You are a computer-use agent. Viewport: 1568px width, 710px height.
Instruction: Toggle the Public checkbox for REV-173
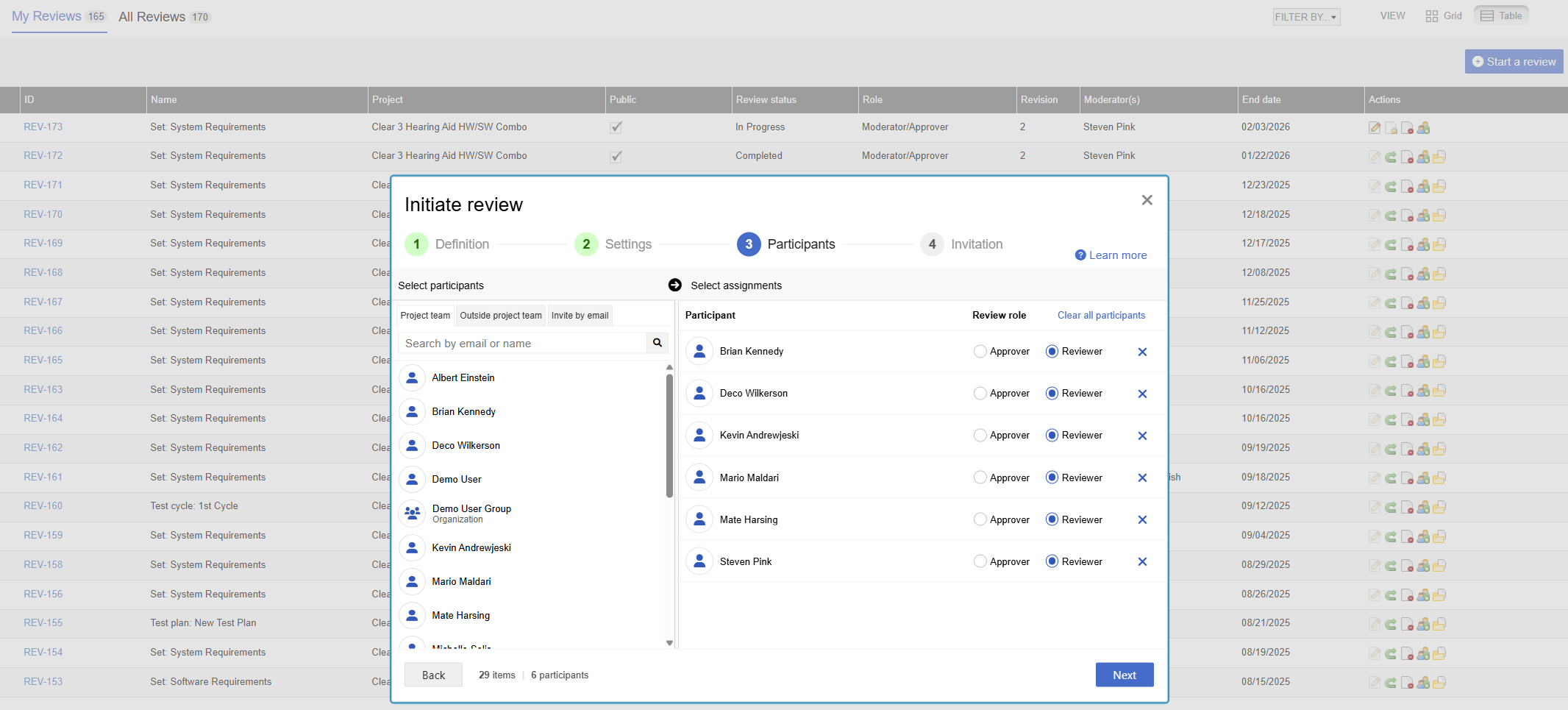point(616,127)
